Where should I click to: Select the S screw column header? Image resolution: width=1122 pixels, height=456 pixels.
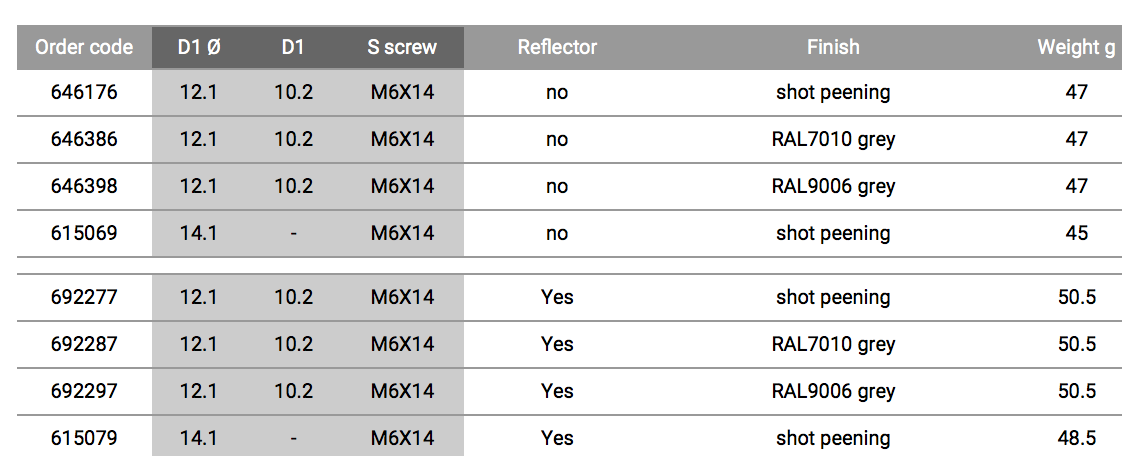pos(401,47)
